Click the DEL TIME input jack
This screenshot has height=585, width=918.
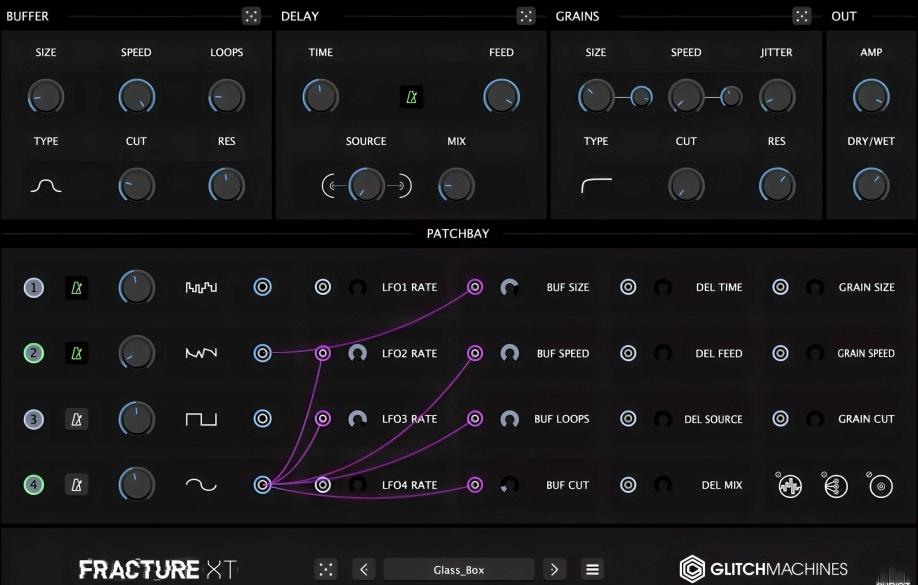point(628,287)
